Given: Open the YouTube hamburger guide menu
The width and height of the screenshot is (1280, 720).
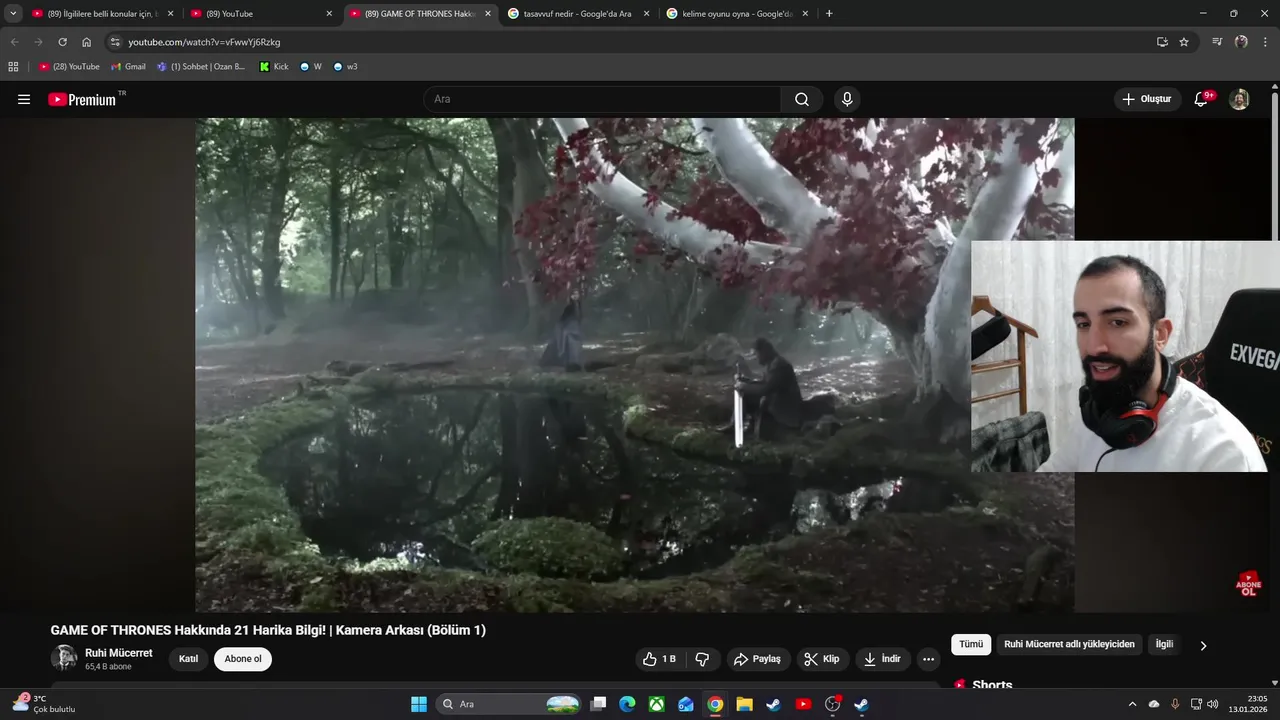Looking at the screenshot, I should pyautogui.click(x=24, y=99).
